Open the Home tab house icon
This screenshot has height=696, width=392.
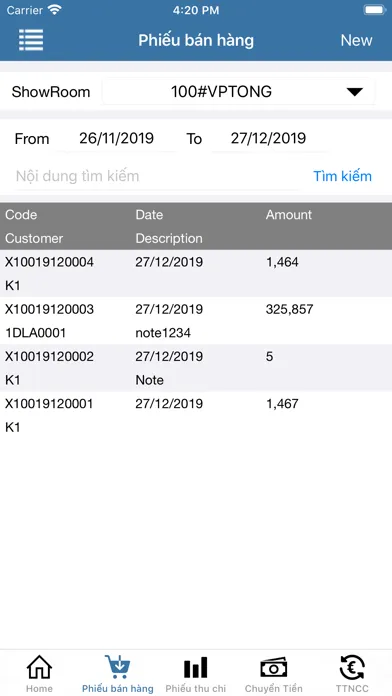[x=40, y=667]
